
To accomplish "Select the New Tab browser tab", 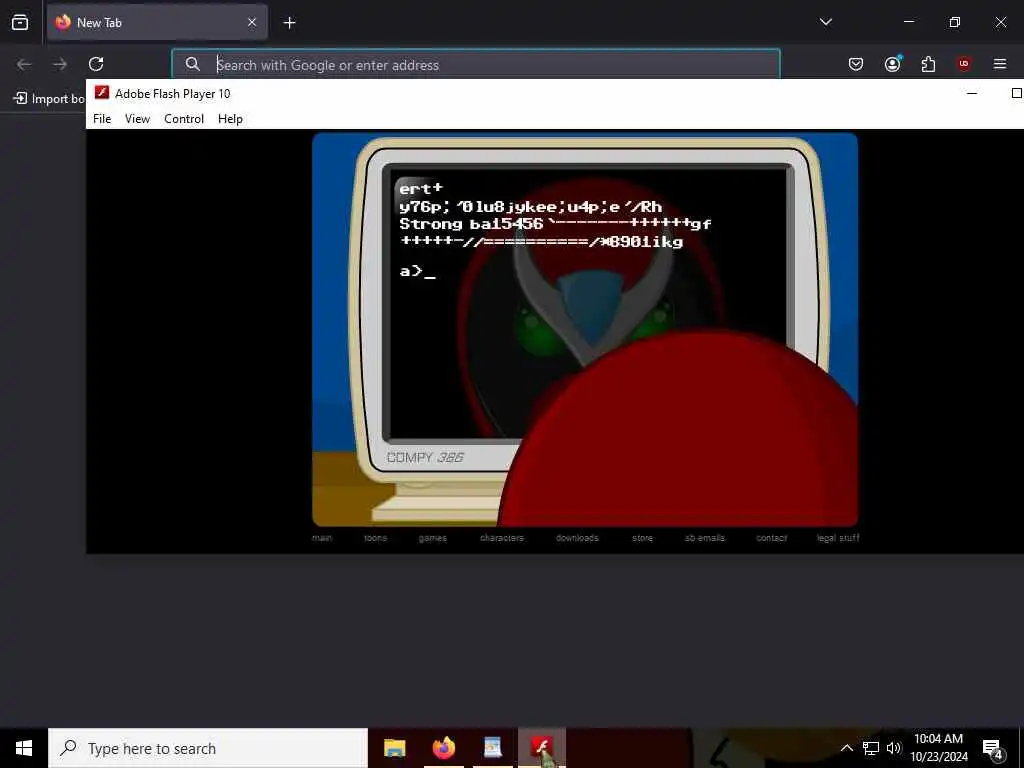I will pyautogui.click(x=157, y=23).
